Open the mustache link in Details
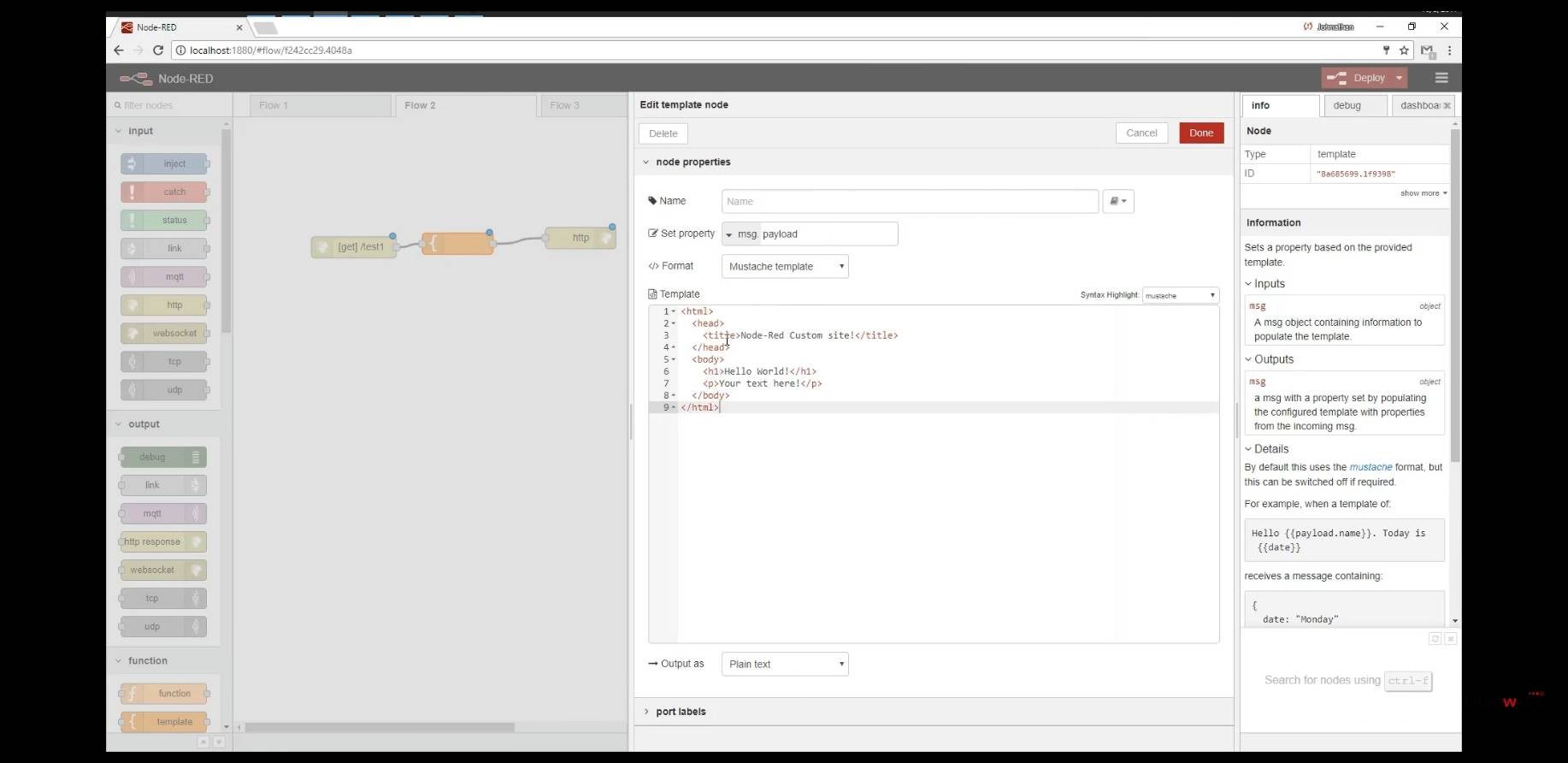Screen dimensions: 1568x763 1371,467
